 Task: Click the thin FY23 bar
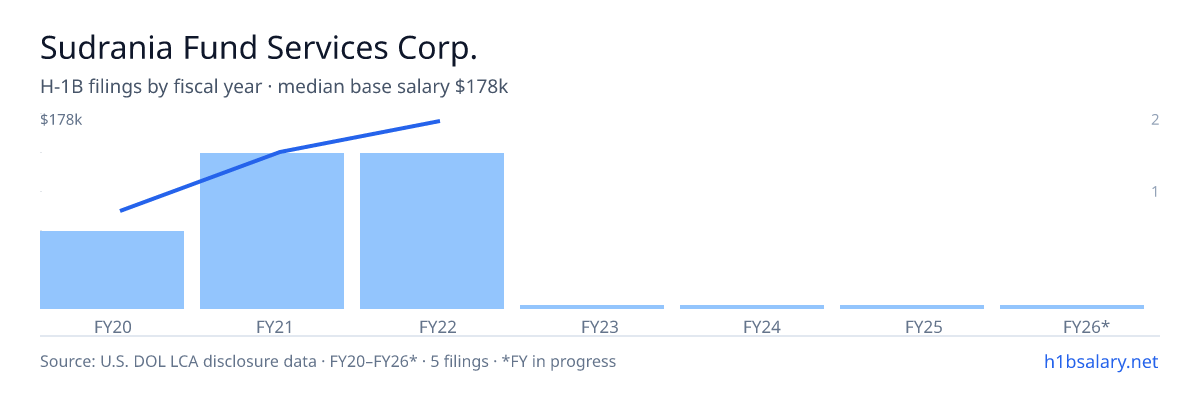(592, 306)
